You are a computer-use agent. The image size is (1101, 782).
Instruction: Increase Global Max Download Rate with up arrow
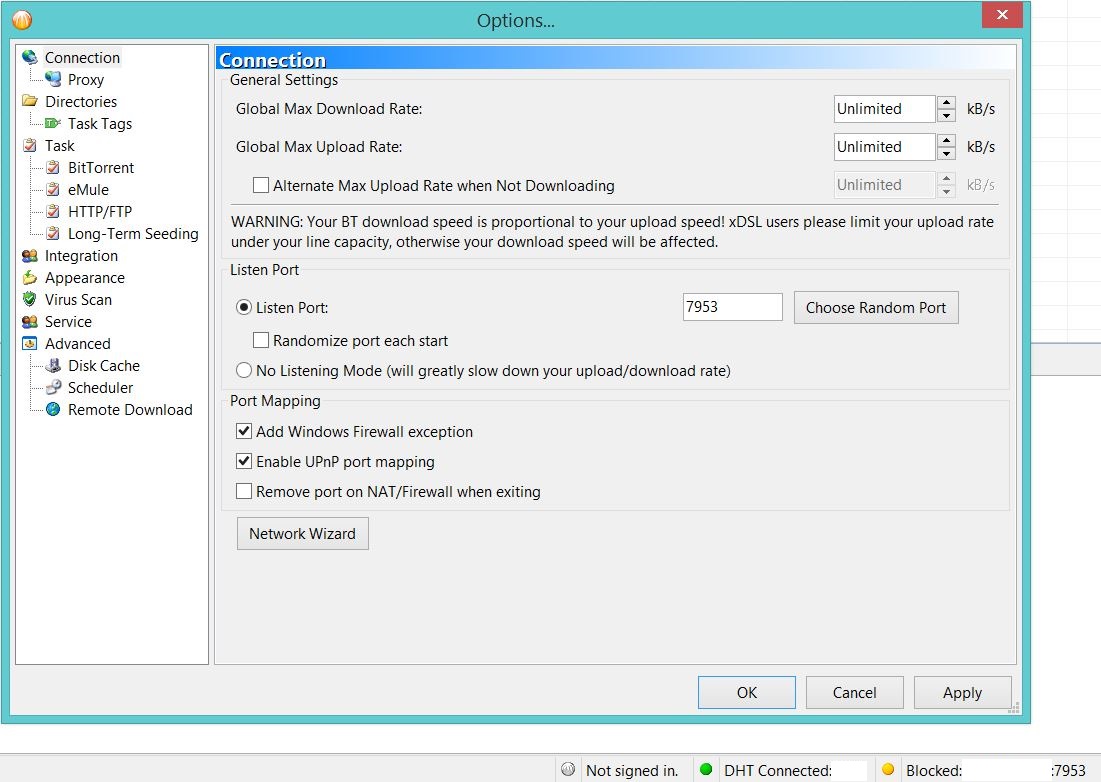coord(946,103)
